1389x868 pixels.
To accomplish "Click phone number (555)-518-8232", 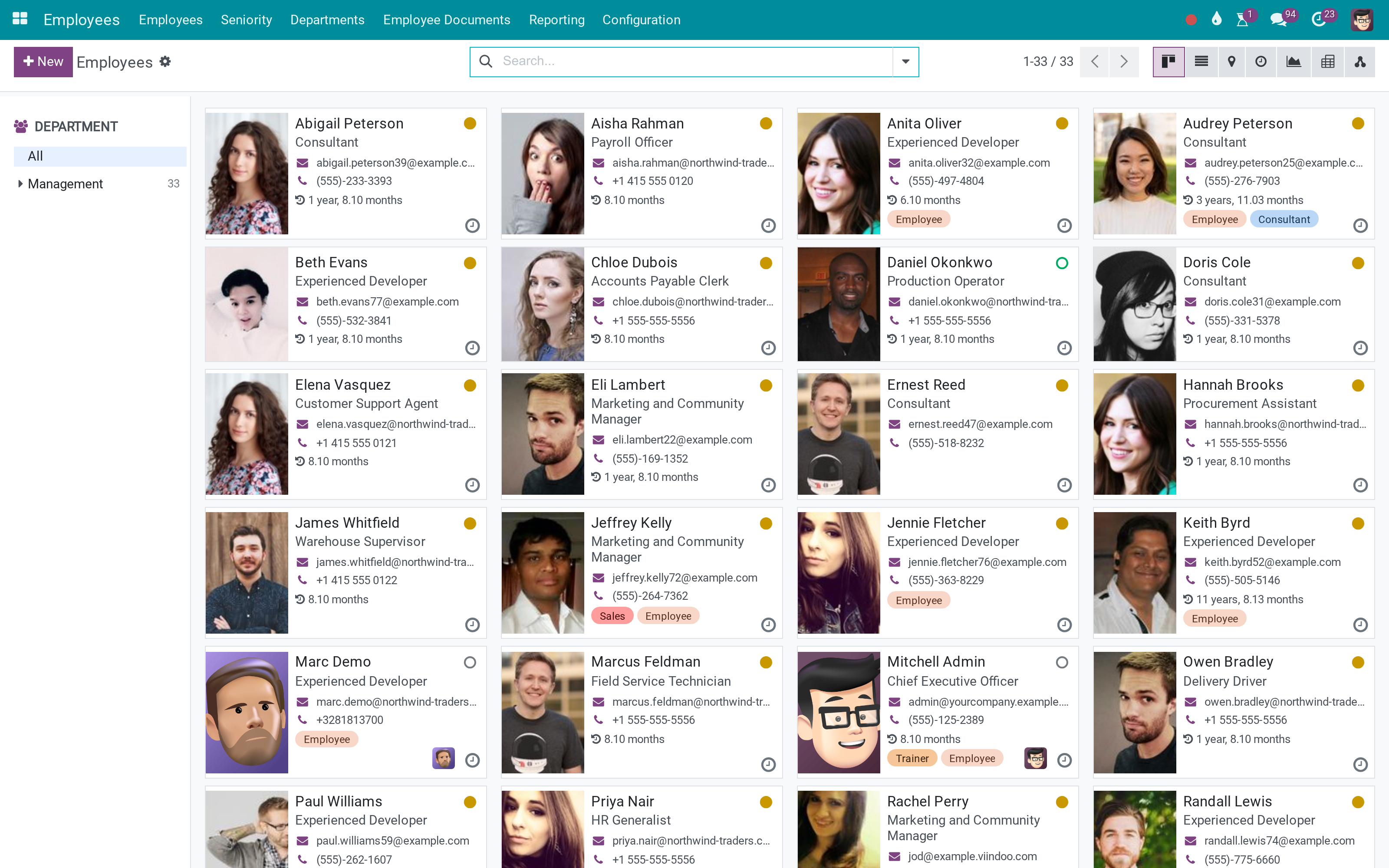I will 946,443.
